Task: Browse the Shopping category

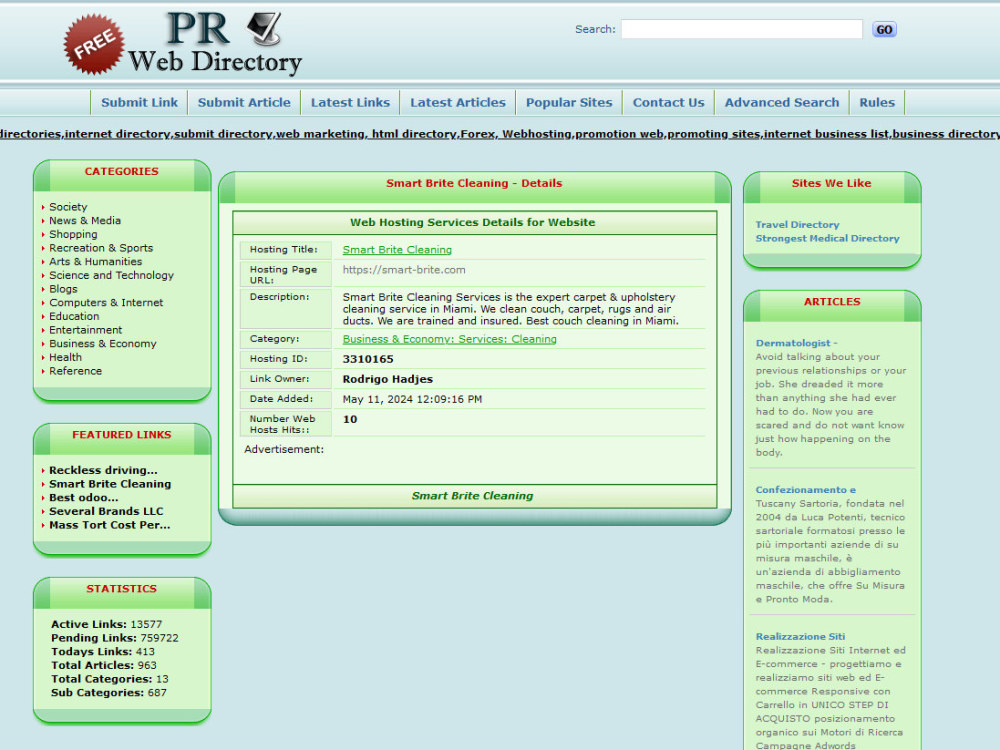Action: tap(73, 234)
